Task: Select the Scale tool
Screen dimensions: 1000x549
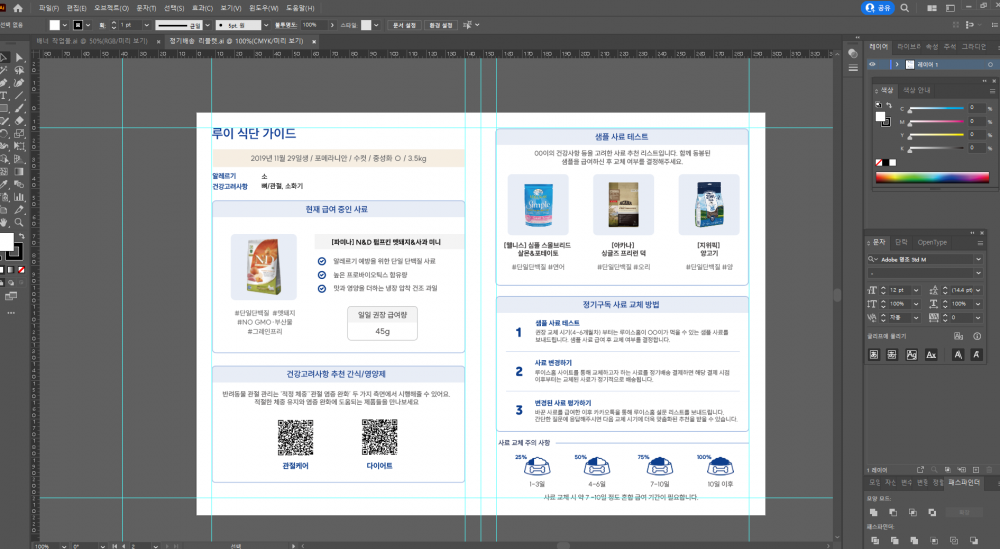Action: [19, 134]
